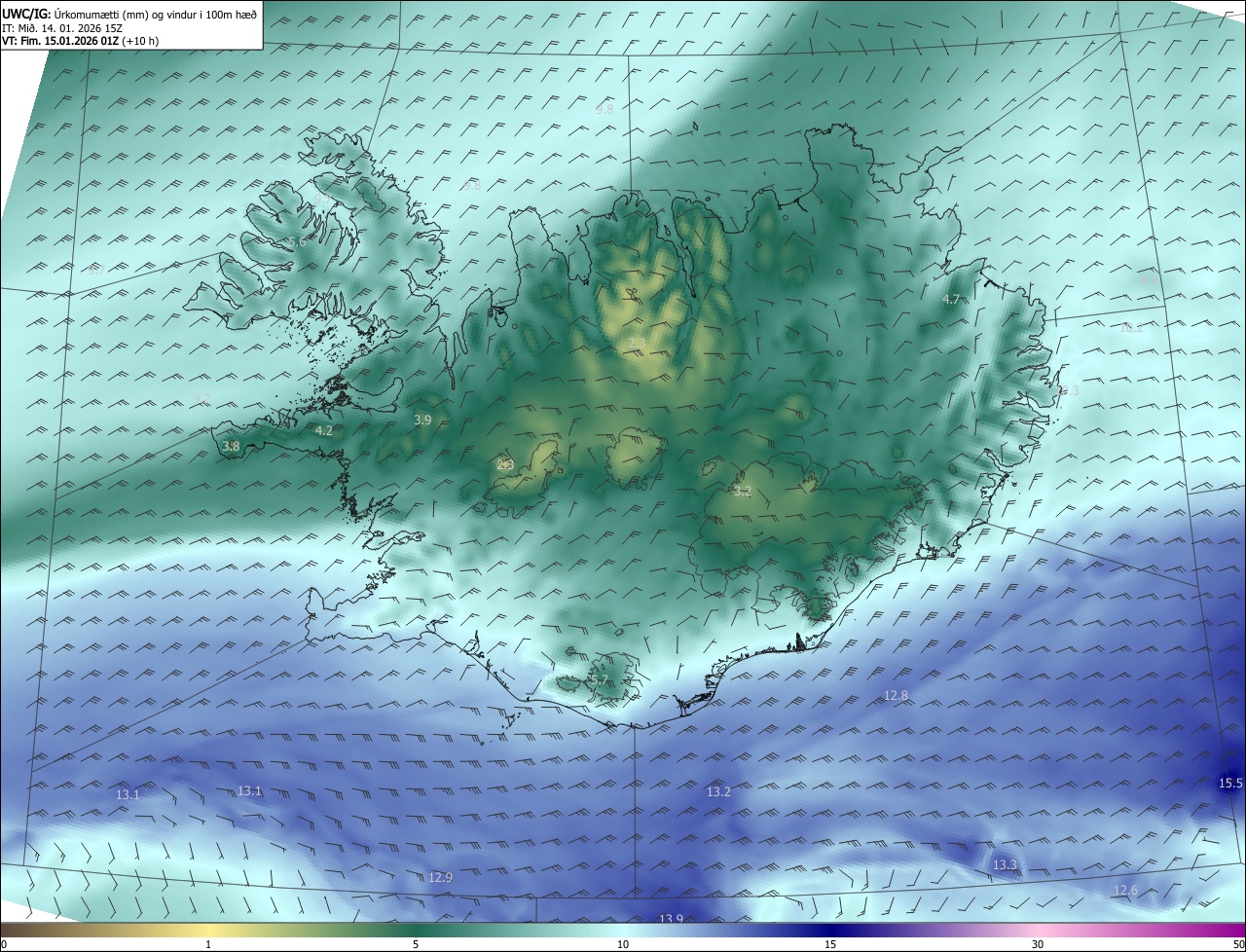Click the 4.2 value on the map
This screenshot has height=952, width=1246.
coord(324,430)
